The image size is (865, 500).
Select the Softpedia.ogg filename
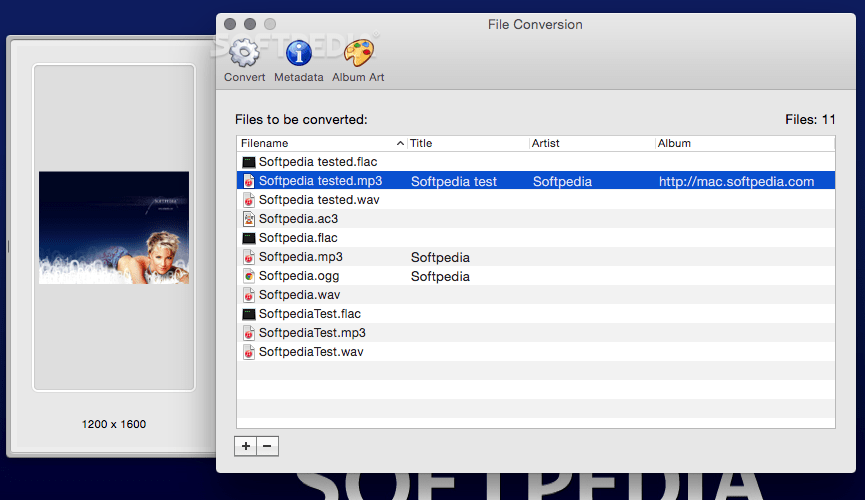pyautogui.click(x=299, y=276)
